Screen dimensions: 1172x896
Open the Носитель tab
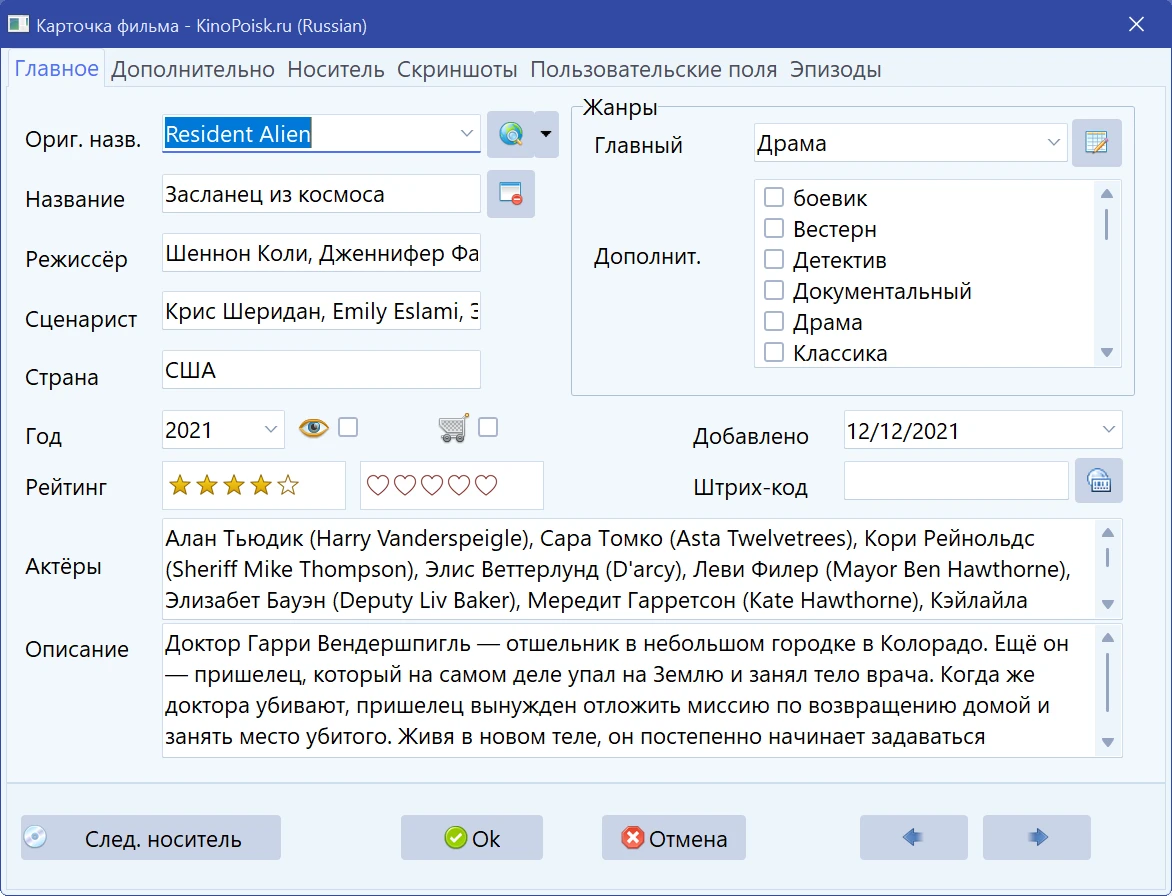(x=336, y=69)
